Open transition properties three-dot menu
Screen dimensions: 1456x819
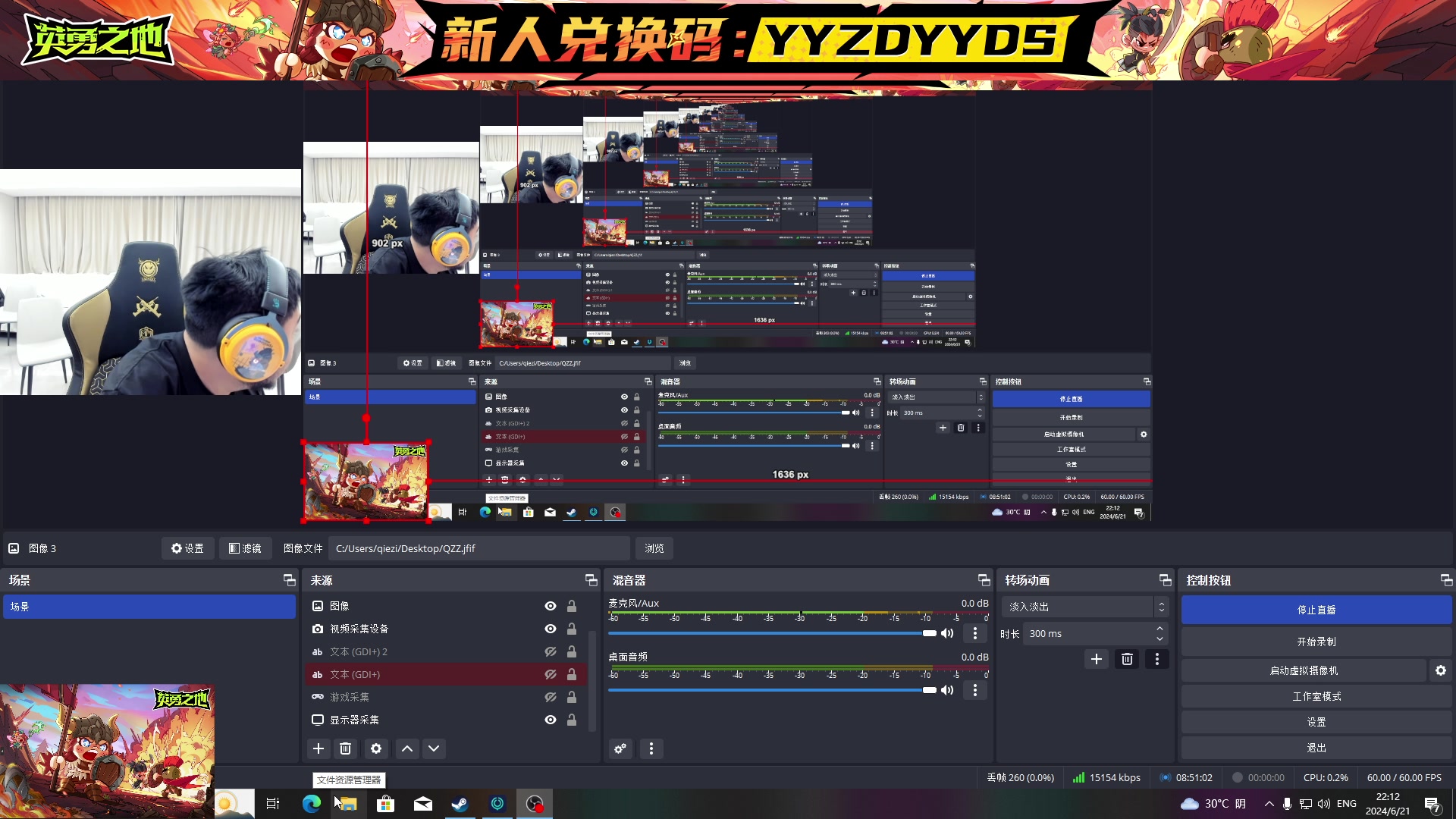click(x=1157, y=659)
